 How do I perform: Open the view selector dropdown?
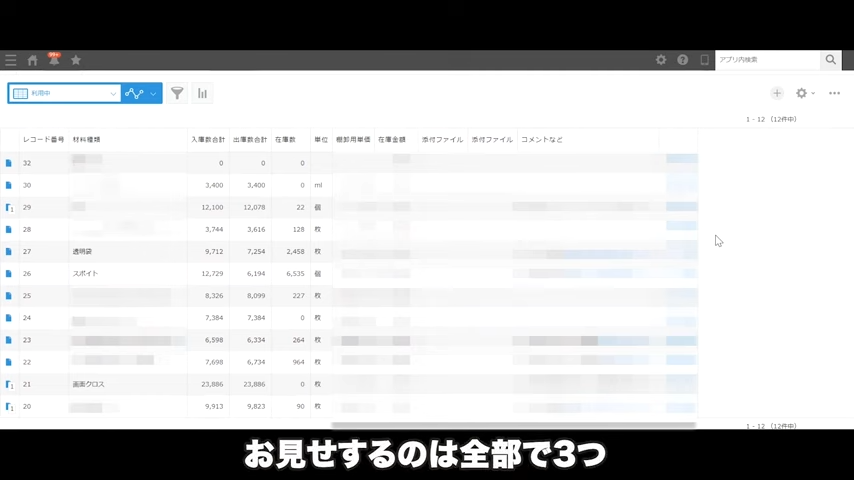64,93
